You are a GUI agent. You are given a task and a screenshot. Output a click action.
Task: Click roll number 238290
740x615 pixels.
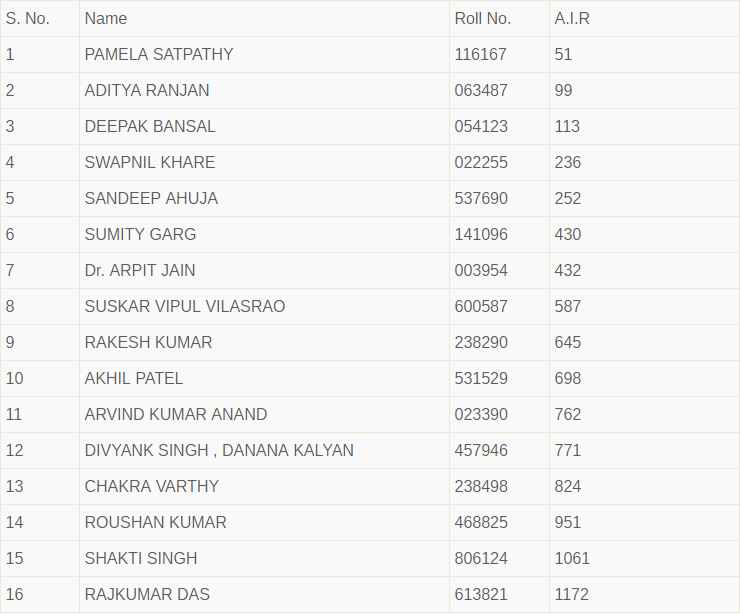(481, 342)
